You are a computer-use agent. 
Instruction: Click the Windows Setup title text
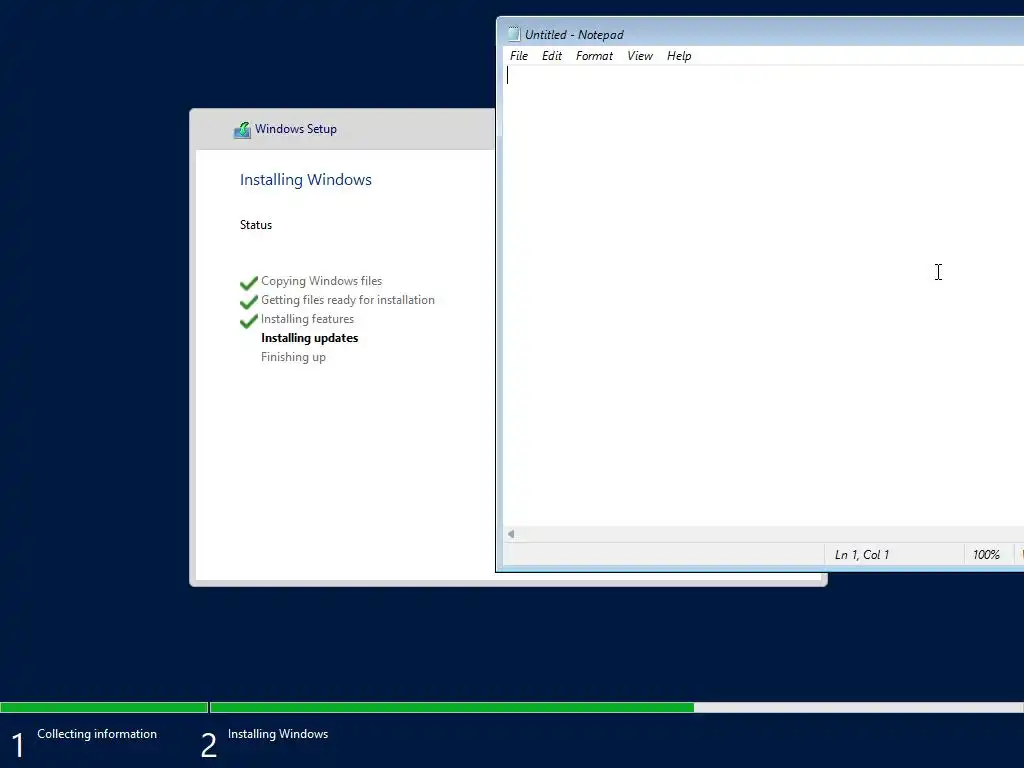[x=296, y=129]
